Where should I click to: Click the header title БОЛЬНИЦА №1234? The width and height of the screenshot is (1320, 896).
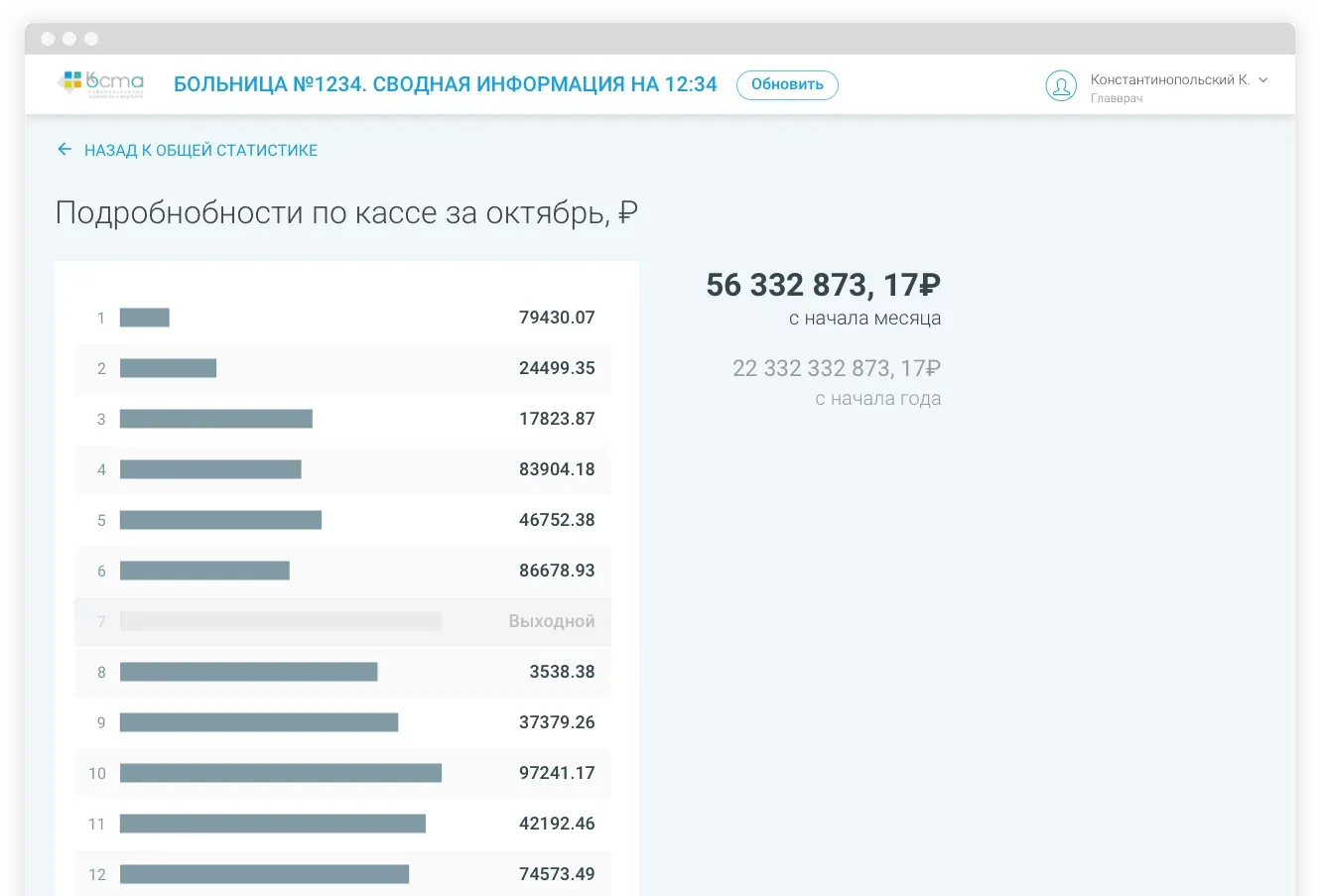[446, 84]
